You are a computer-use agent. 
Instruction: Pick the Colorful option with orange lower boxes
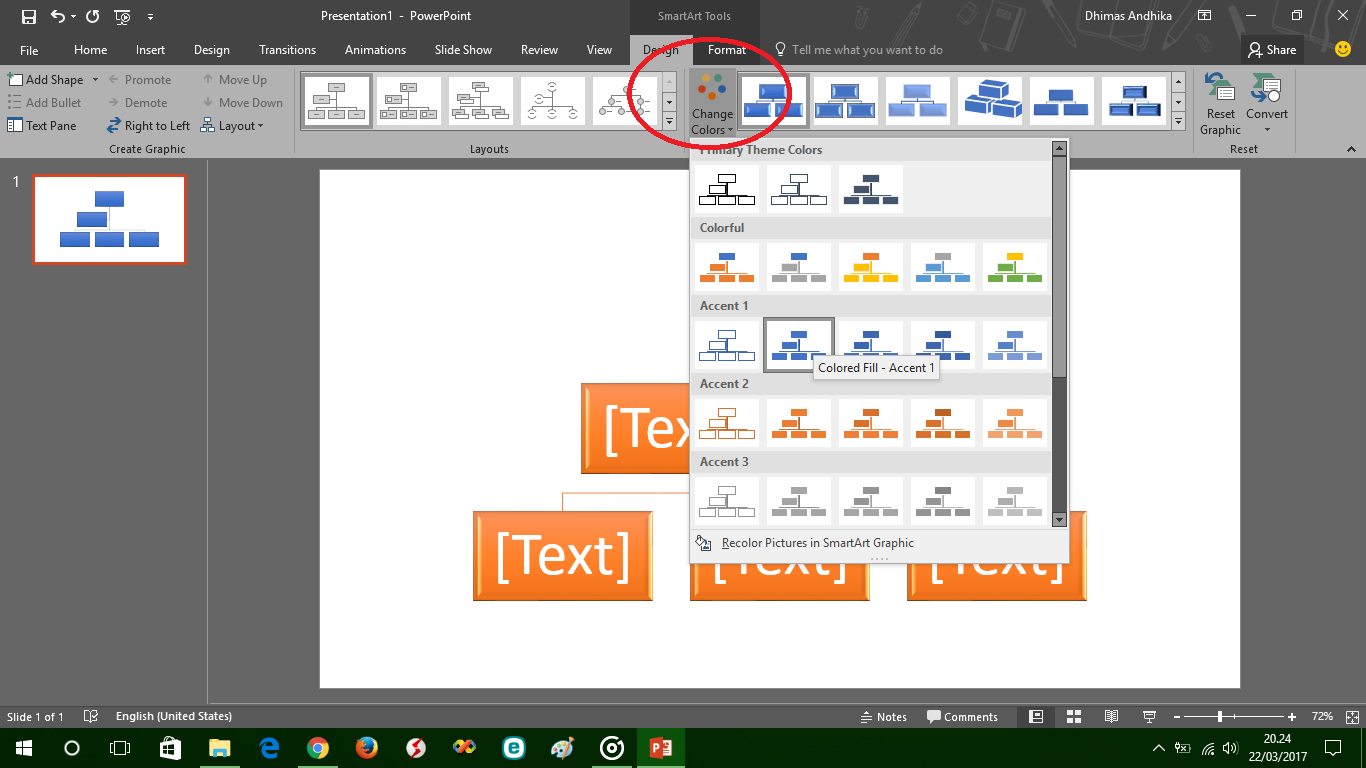click(727, 267)
